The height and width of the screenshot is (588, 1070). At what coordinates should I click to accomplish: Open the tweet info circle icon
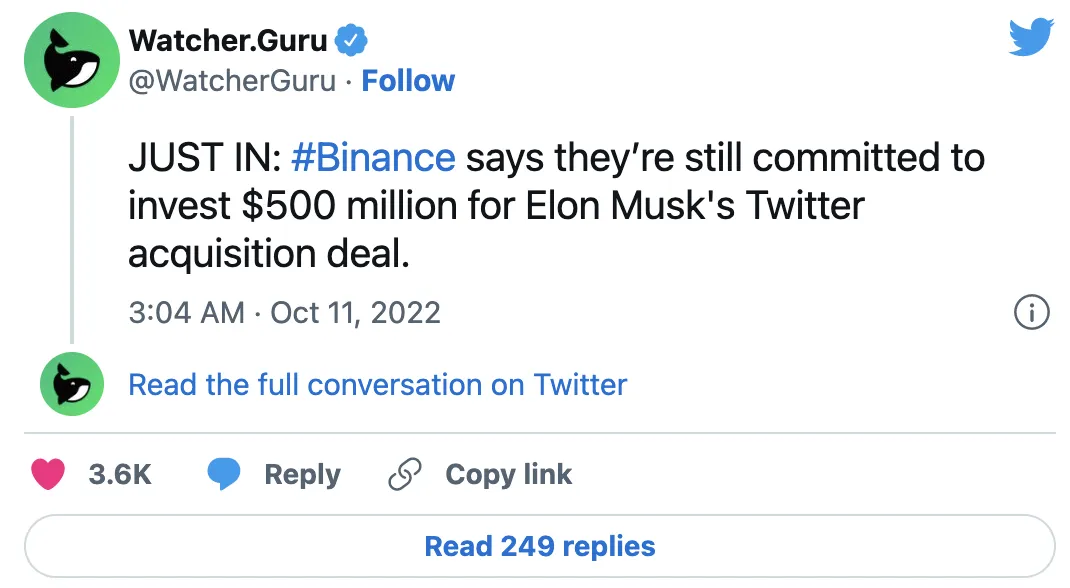[1031, 312]
